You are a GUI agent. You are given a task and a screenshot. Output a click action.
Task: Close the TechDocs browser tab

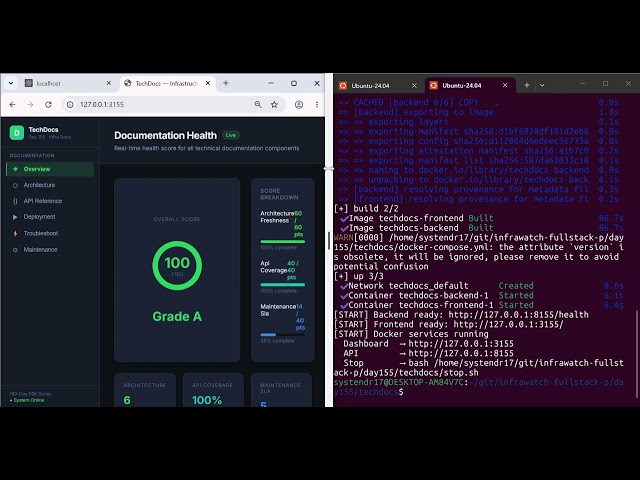(208, 83)
